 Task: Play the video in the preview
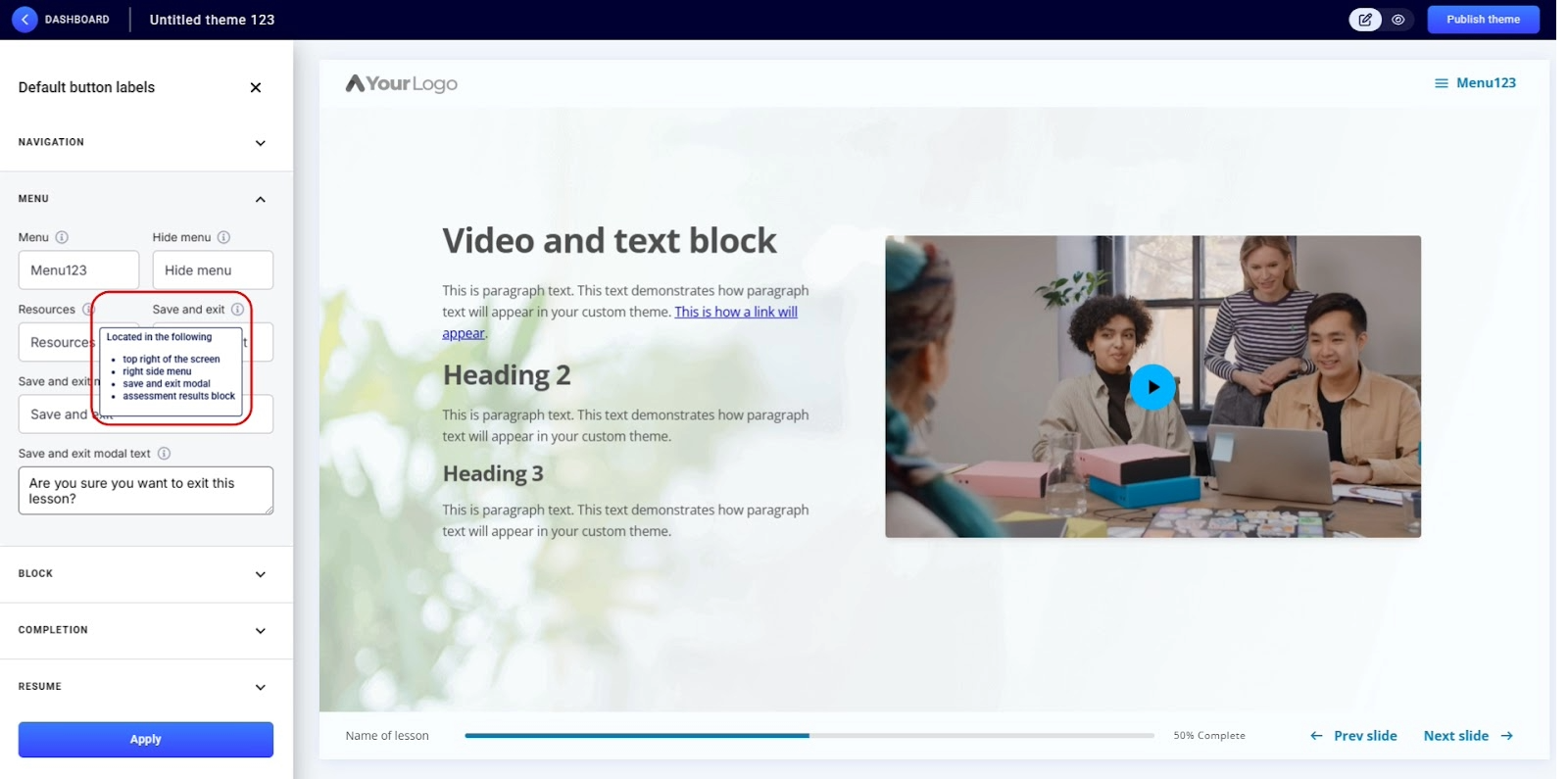point(1152,387)
